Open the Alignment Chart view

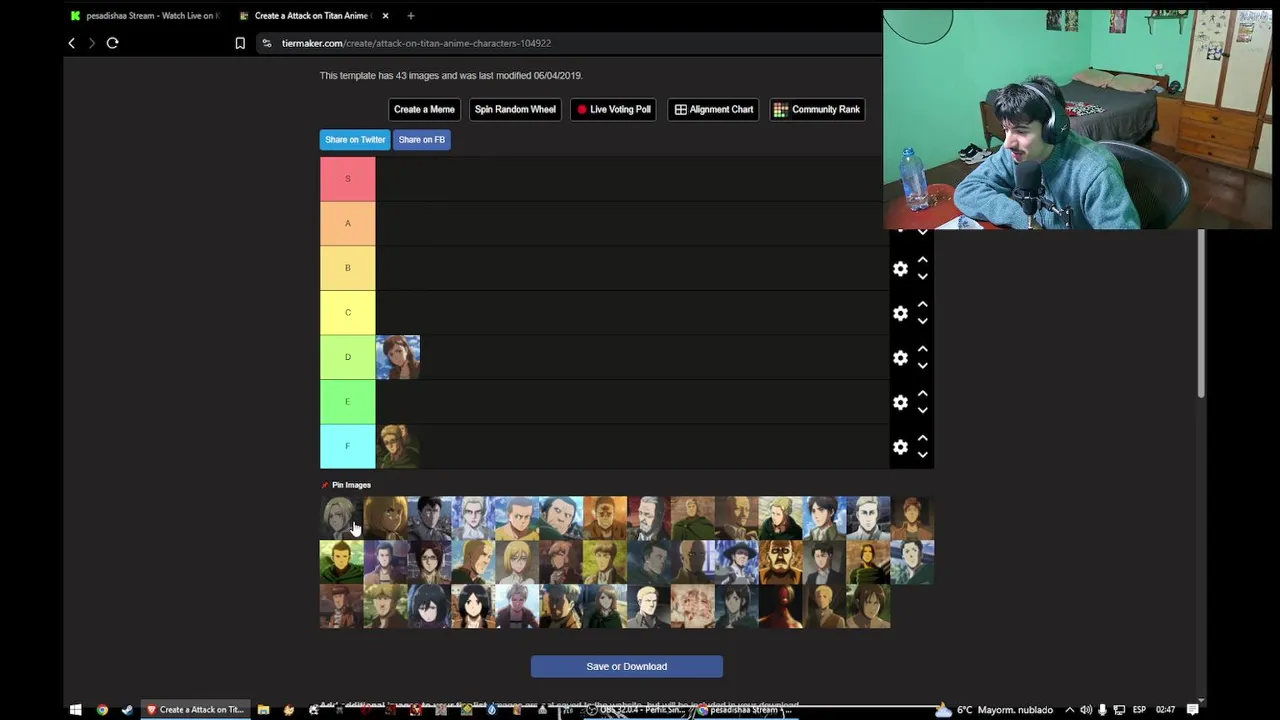tap(713, 109)
